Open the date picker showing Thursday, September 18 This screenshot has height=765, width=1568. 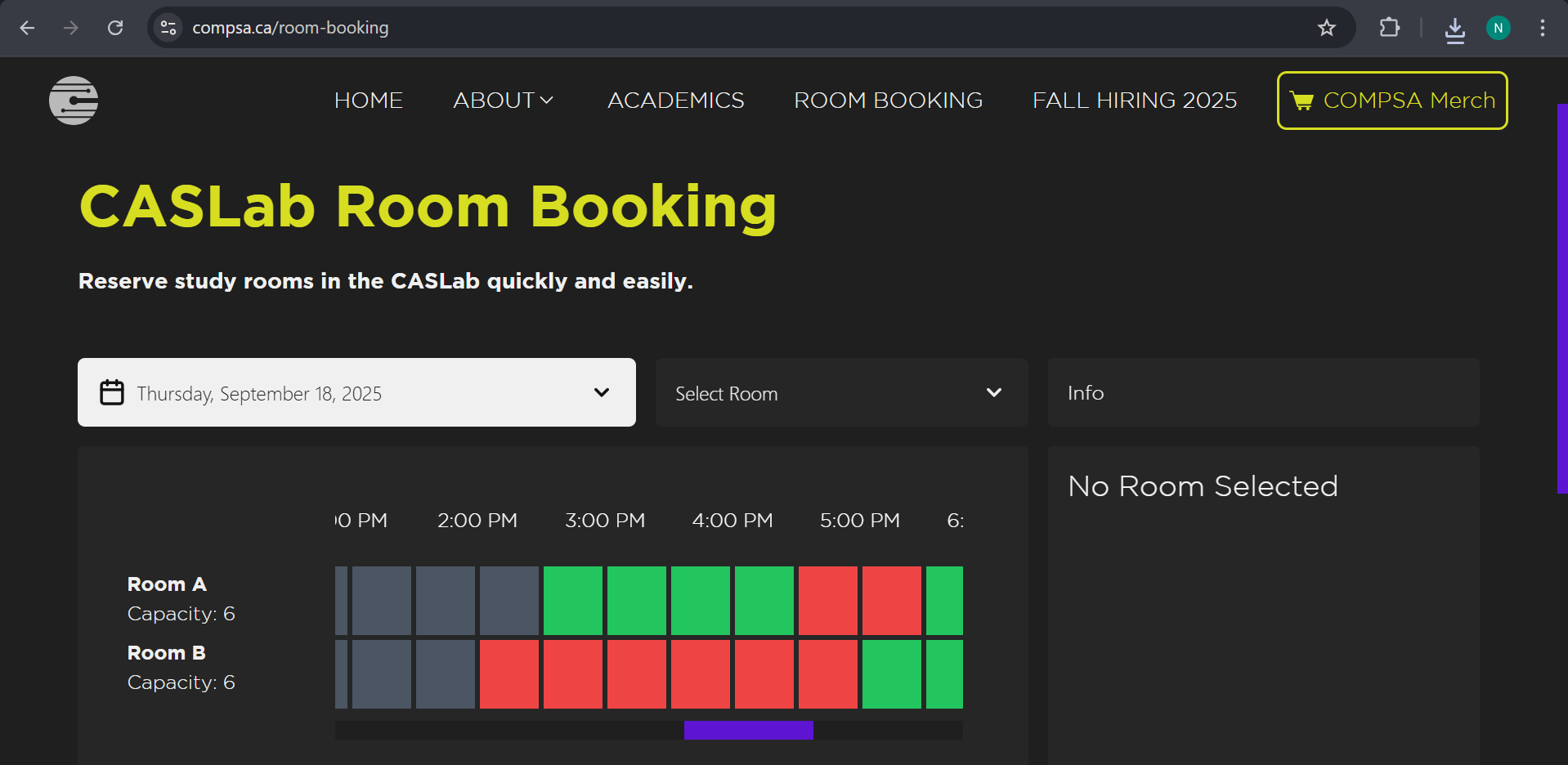(x=356, y=392)
